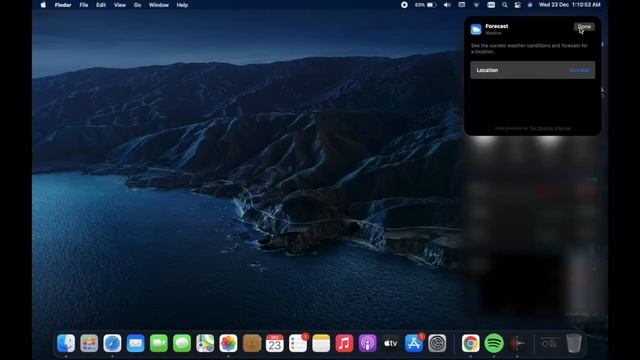Image resolution: width=640 pixels, height=360 pixels.
Task: Open the Edit menu
Action: coord(101,5)
